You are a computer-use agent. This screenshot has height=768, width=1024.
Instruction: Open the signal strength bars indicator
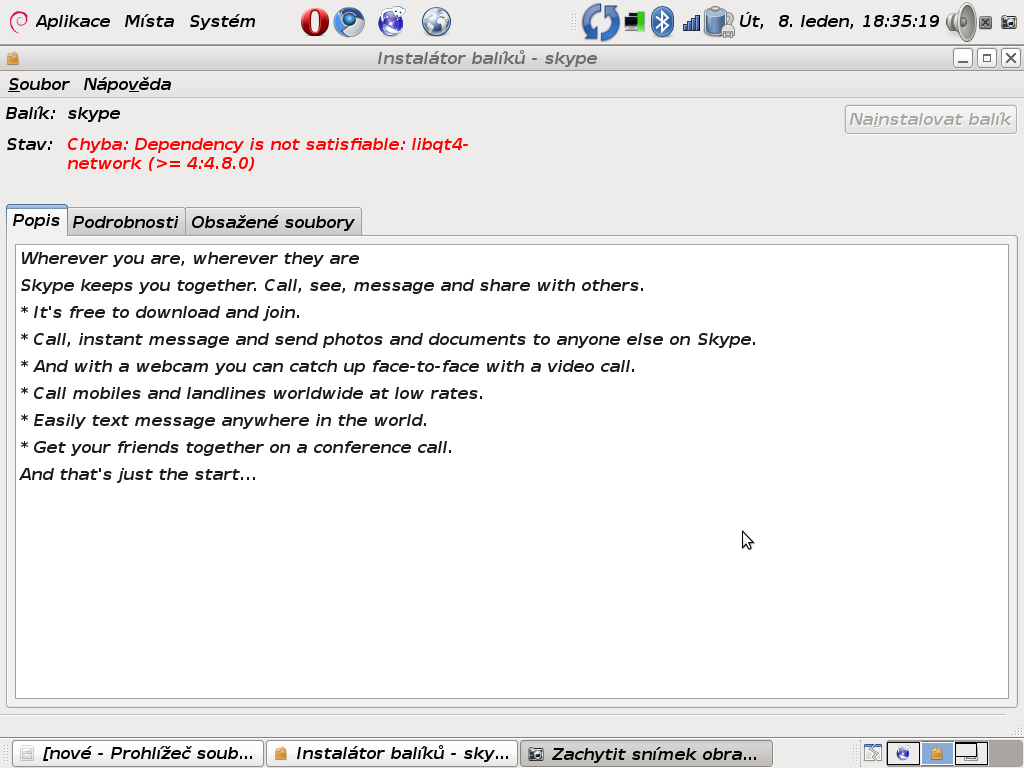pos(691,24)
